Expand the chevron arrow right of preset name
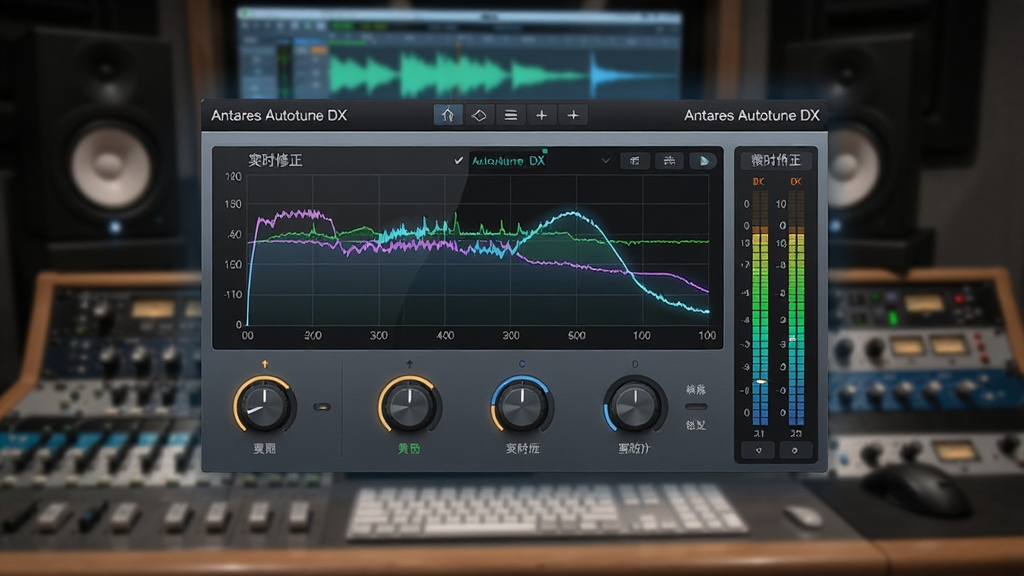 605,161
